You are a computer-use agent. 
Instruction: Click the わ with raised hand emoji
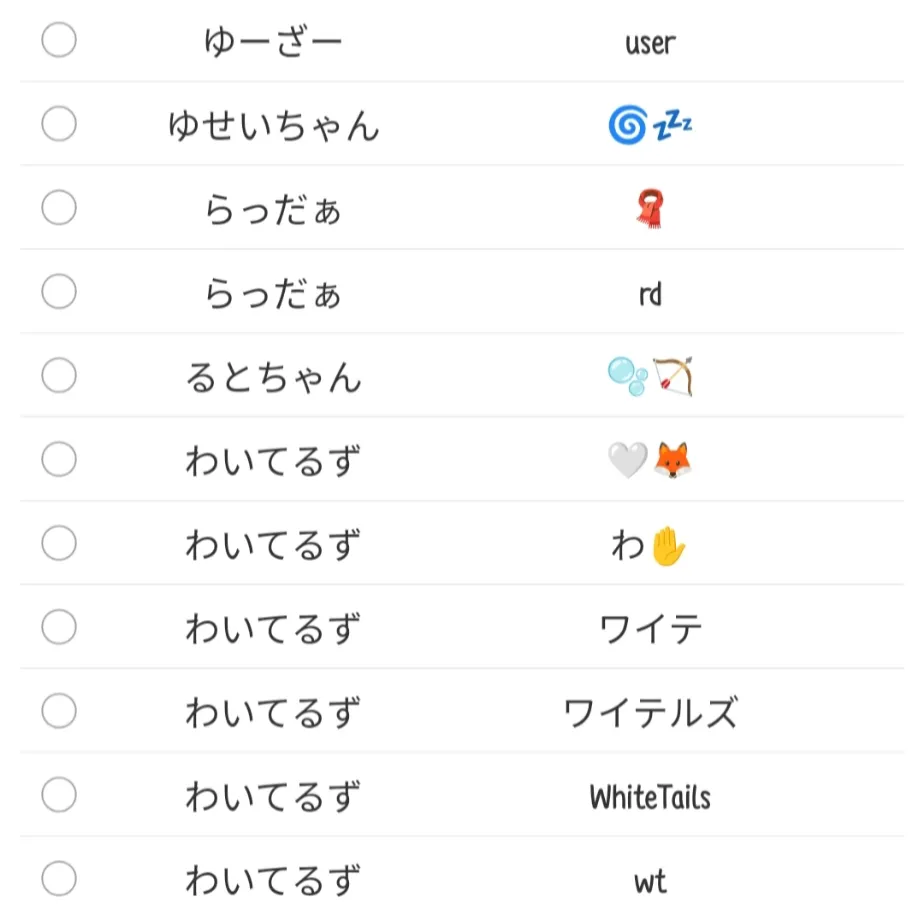click(x=650, y=546)
